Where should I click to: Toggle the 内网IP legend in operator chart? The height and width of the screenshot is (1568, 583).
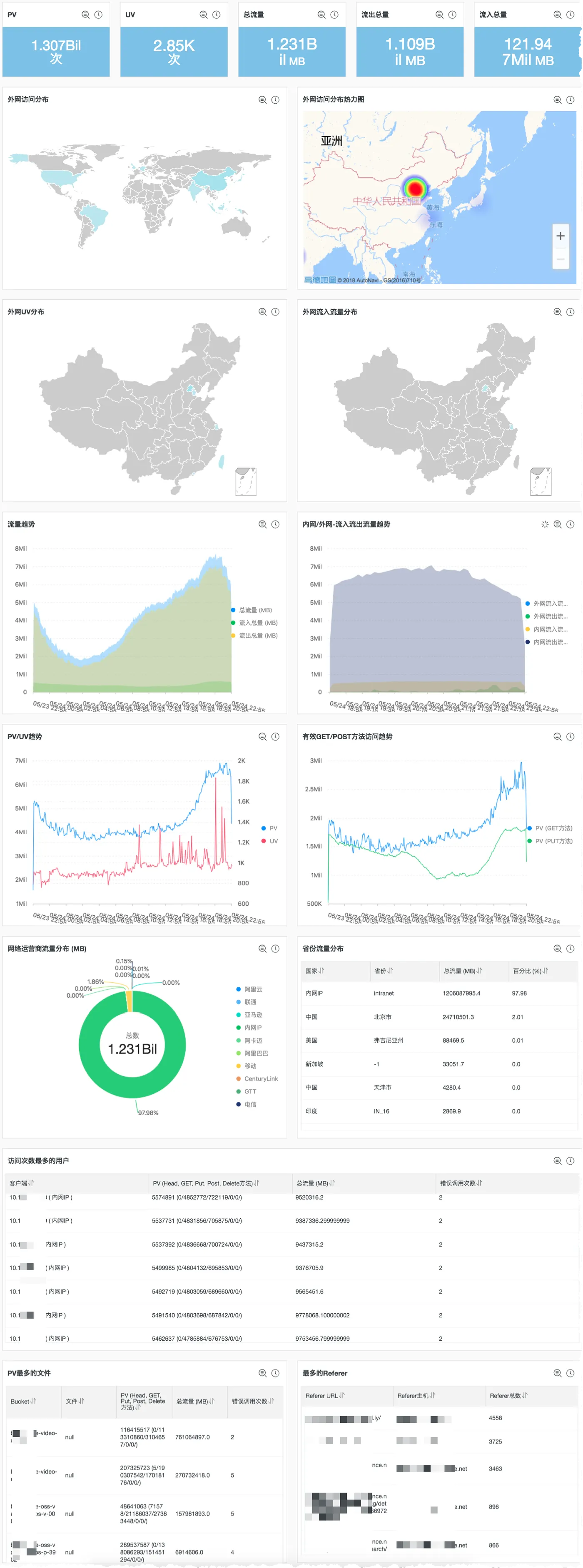coord(249,1027)
